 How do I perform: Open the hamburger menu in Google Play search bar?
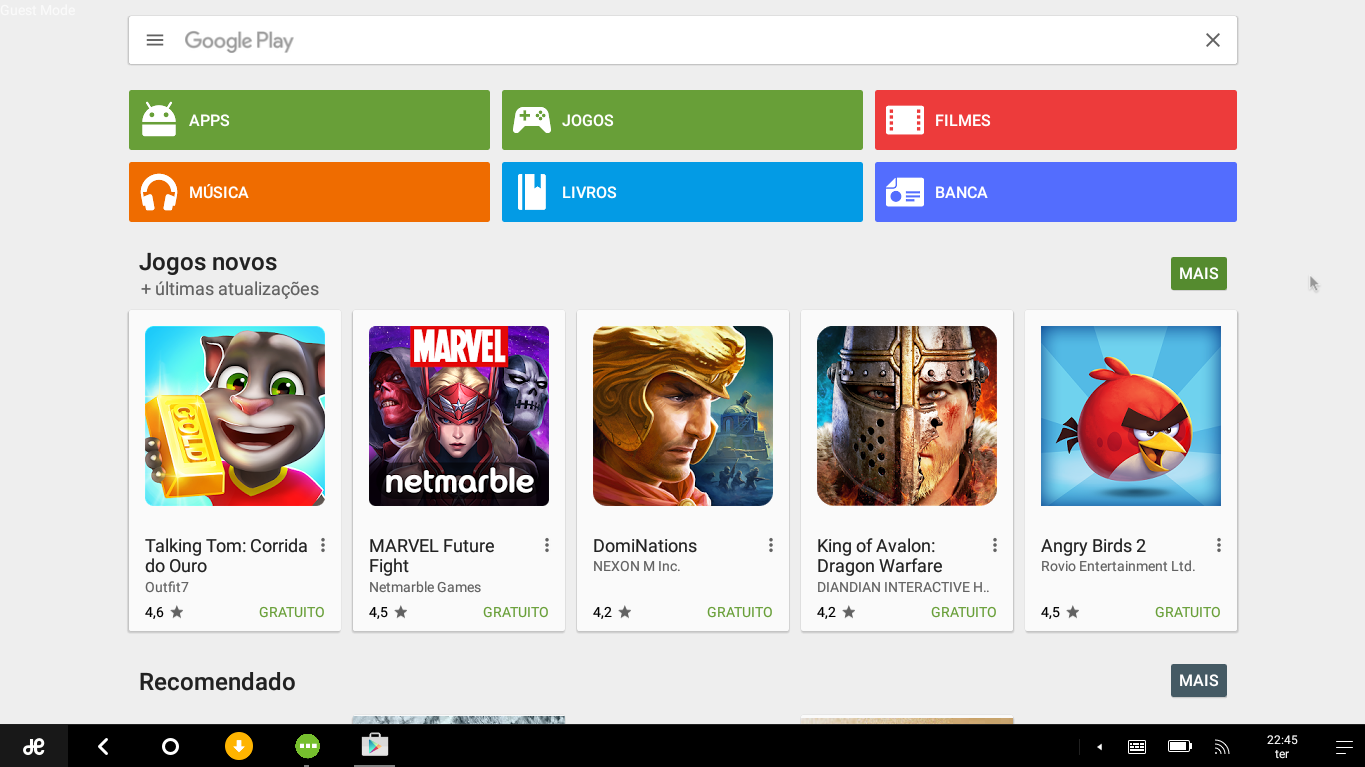pos(155,40)
